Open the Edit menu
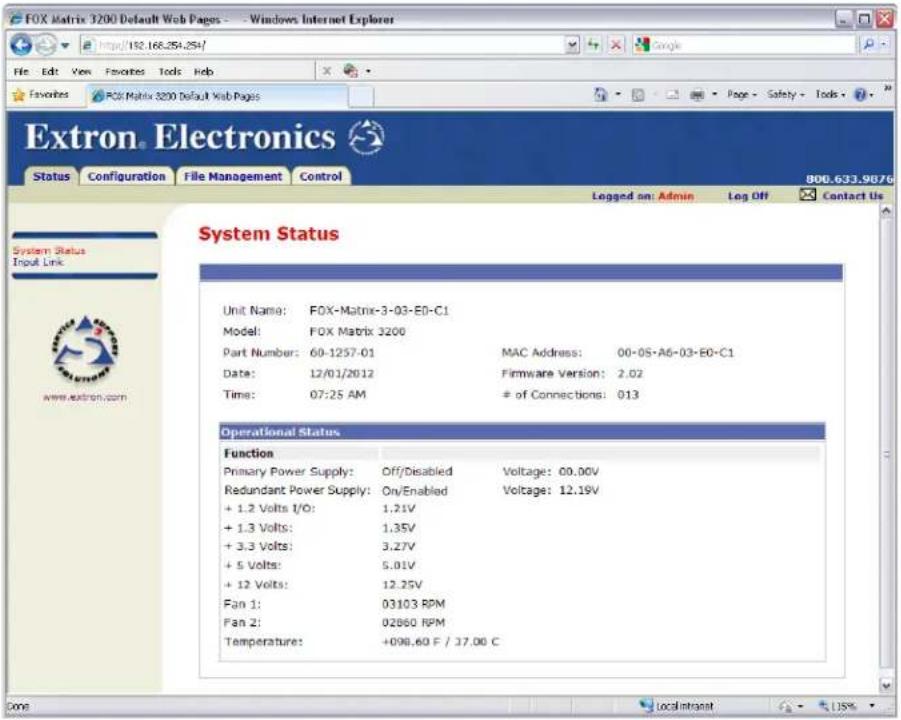Screen dimensions: 901x720 click(50, 71)
